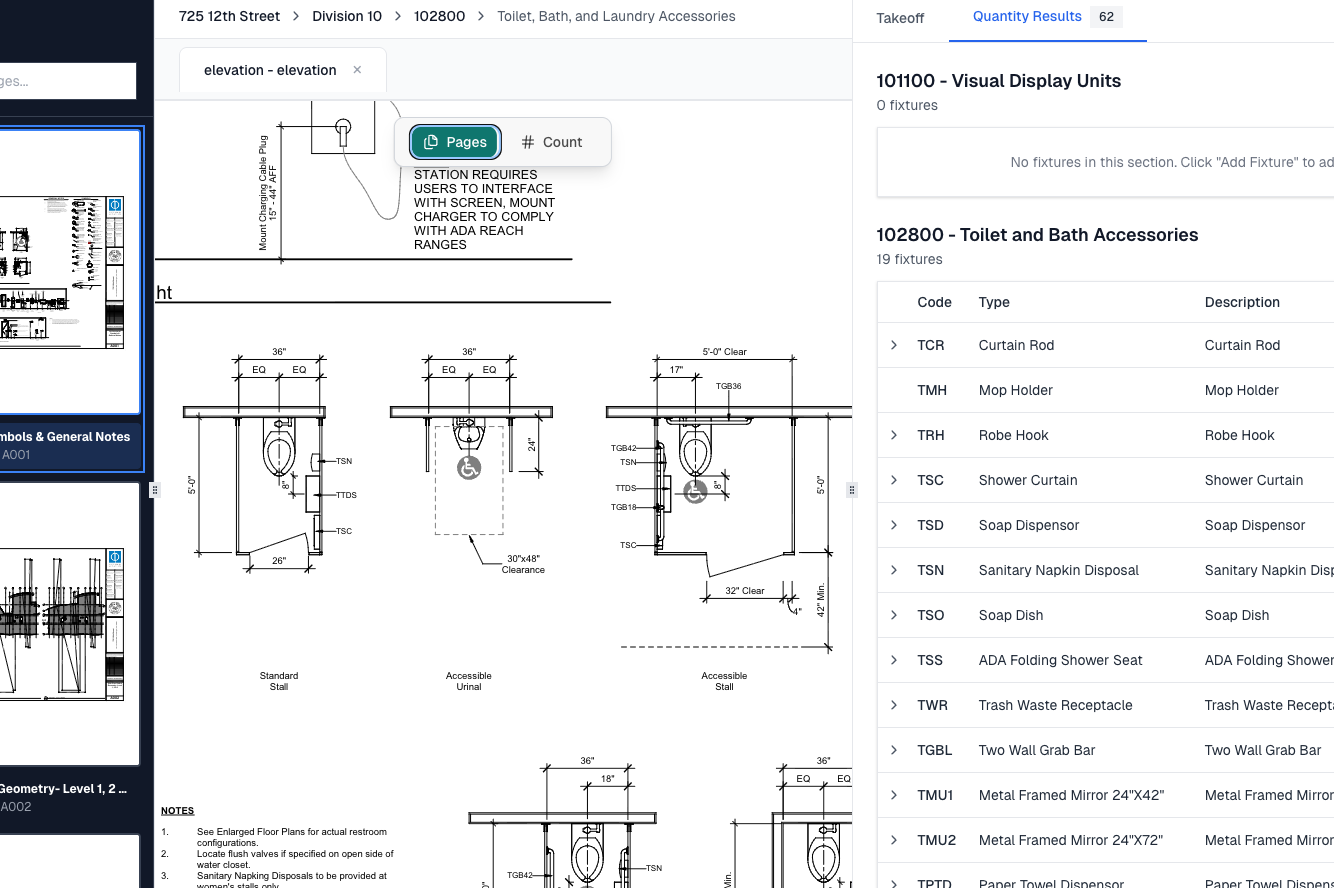The width and height of the screenshot is (1334, 888).
Task: Click the Pages mode button
Action: [455, 142]
